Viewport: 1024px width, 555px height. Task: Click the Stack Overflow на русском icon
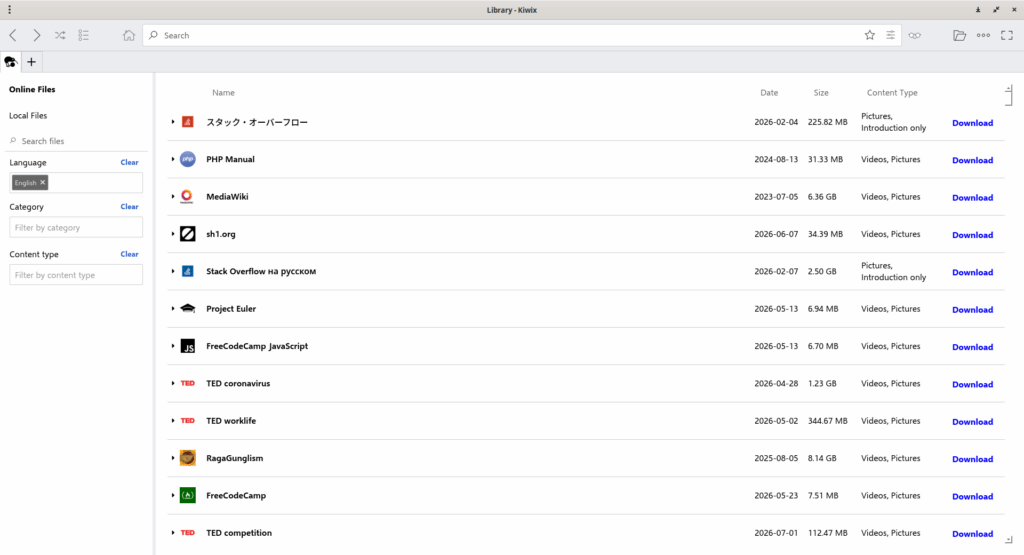tap(187, 271)
